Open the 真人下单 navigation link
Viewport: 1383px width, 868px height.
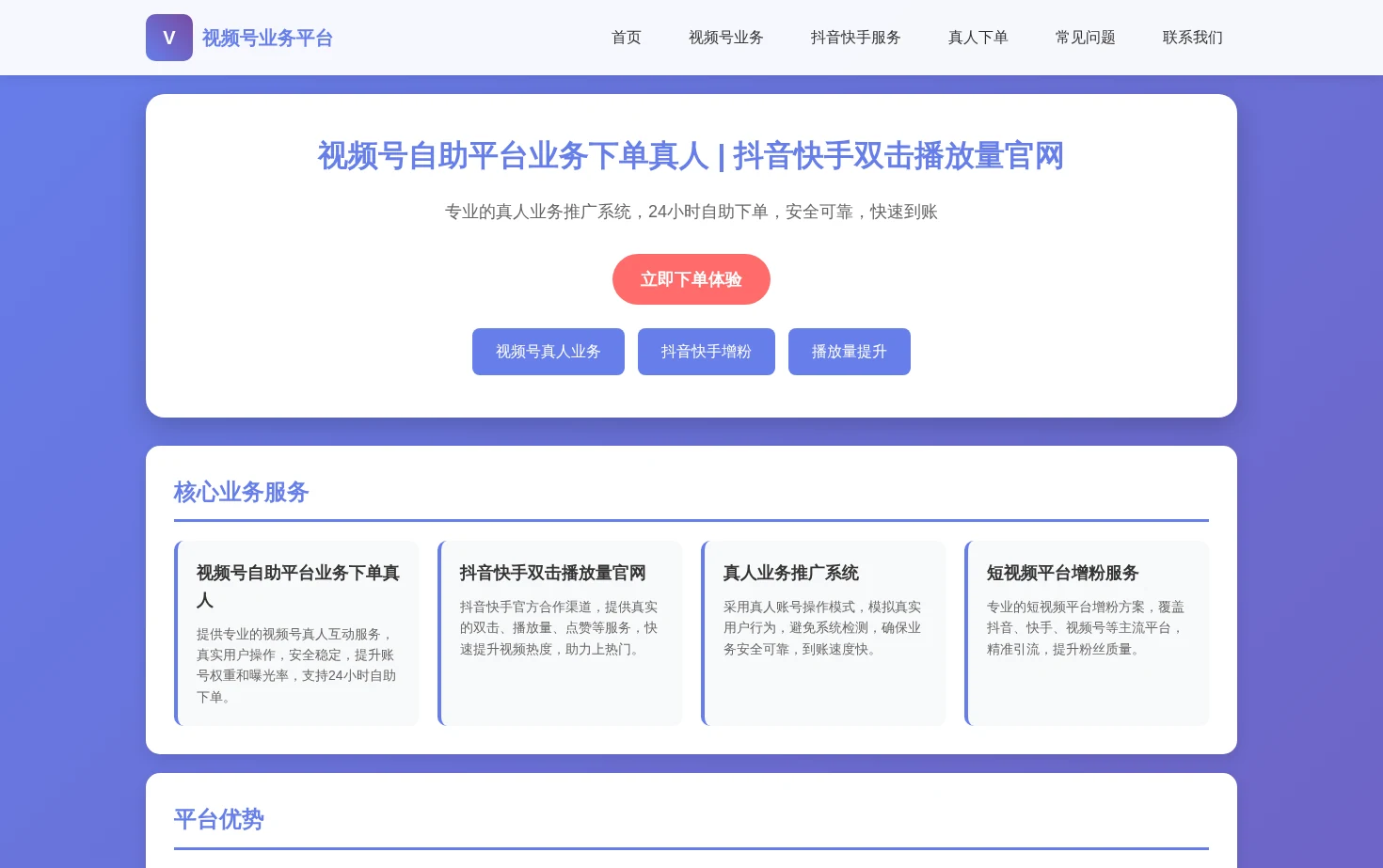[x=978, y=38]
